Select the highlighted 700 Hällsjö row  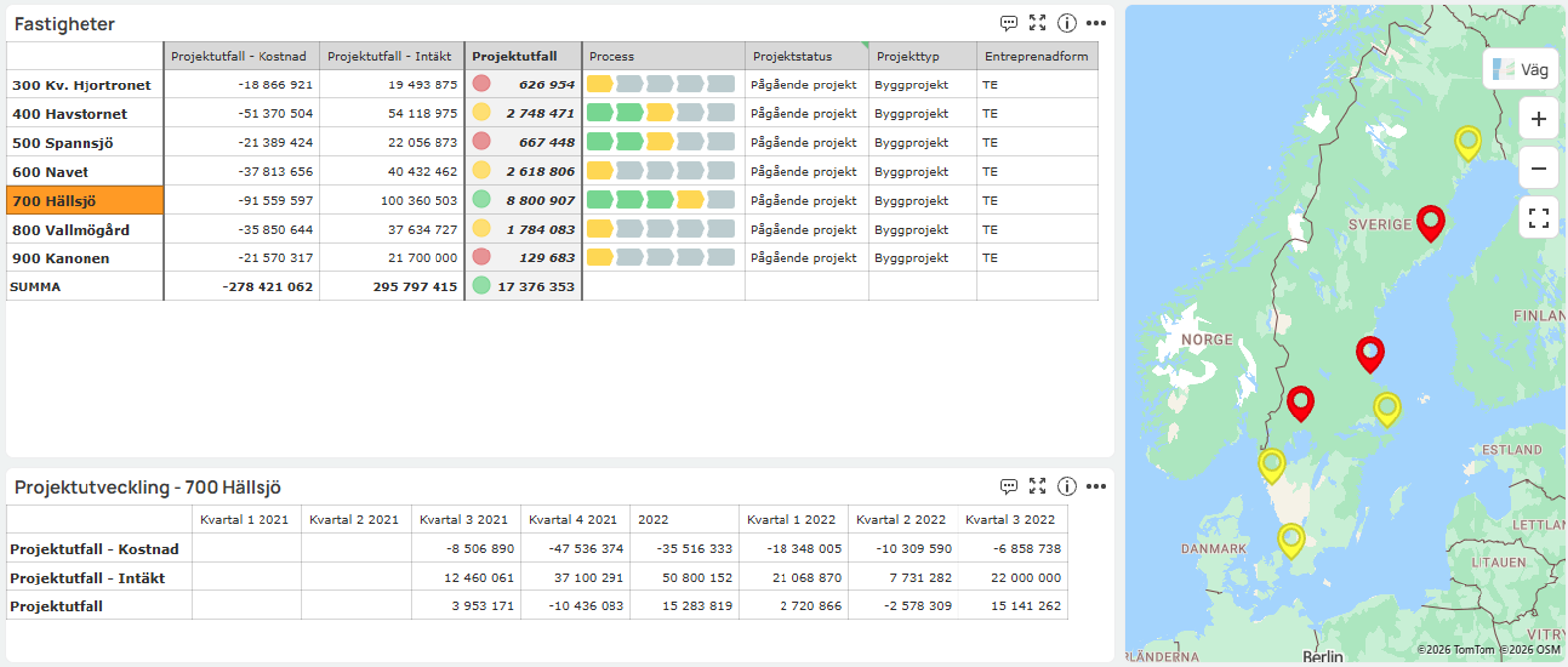[85, 201]
